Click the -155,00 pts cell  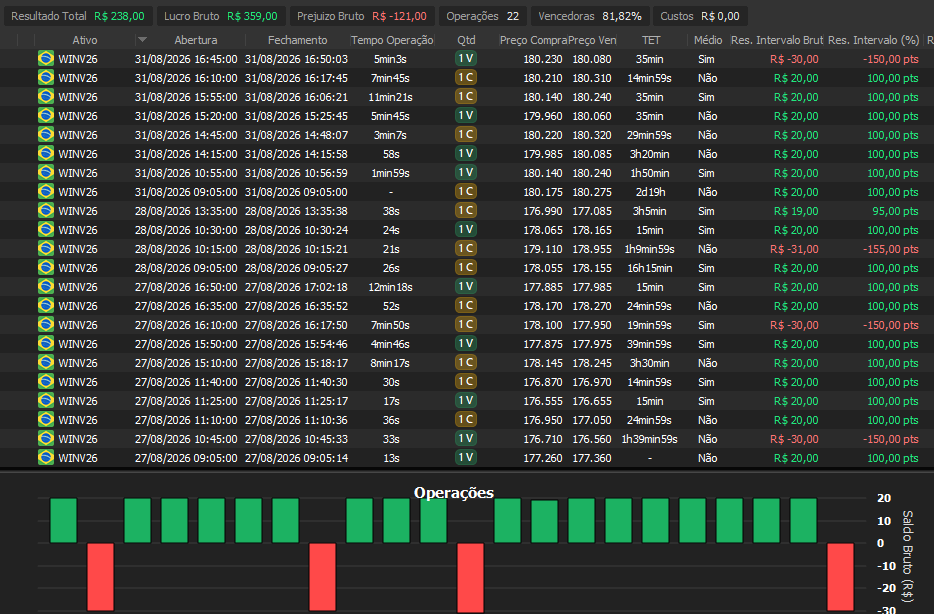[x=891, y=249]
